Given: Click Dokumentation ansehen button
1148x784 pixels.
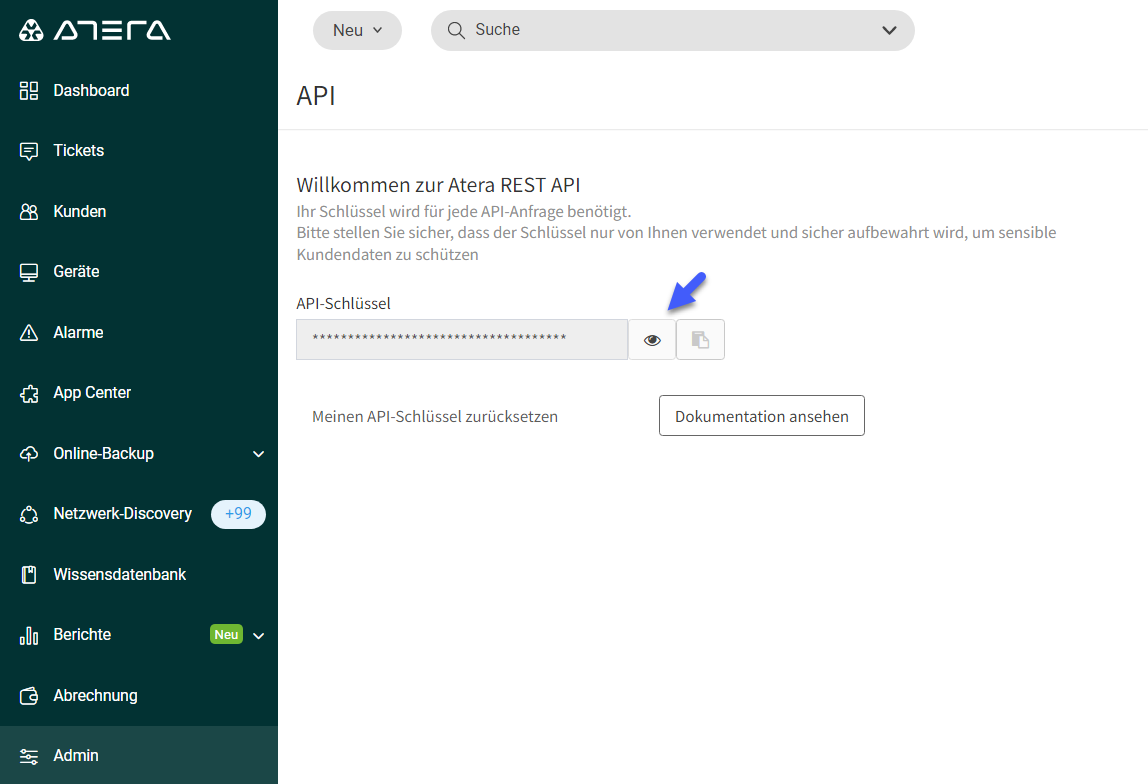Looking at the screenshot, I should coord(761,416).
